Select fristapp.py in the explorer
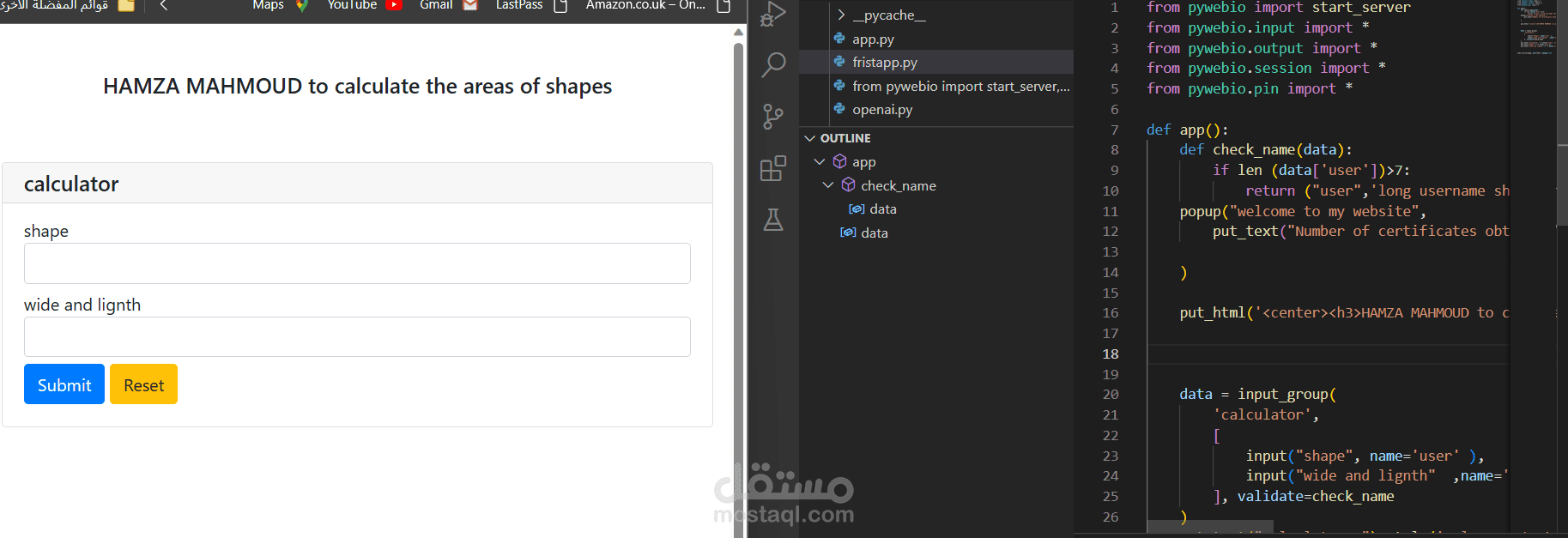This screenshot has width=1568, height=538. click(x=885, y=62)
